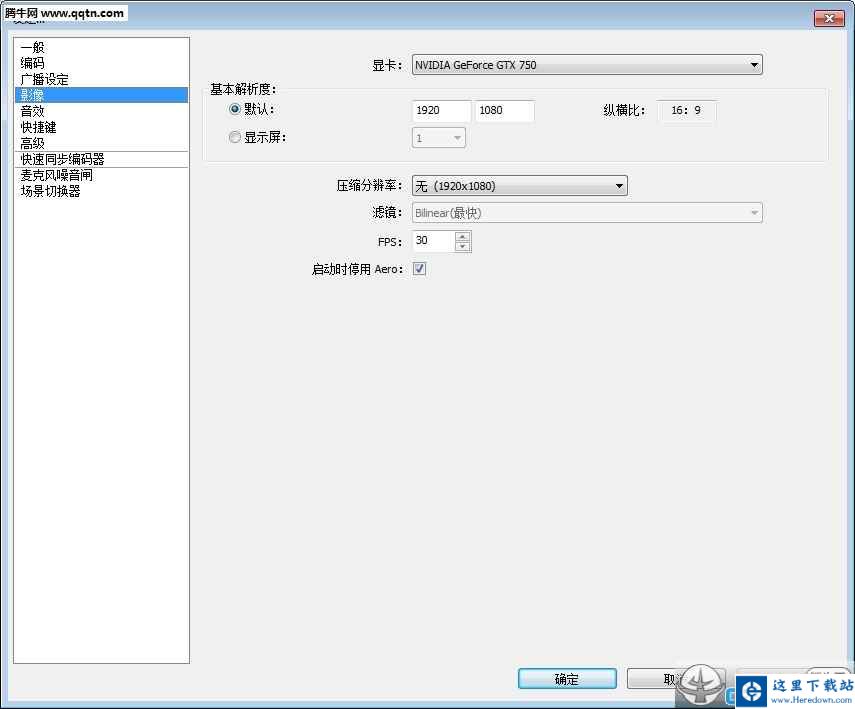Open the 显卡 NVIDIA GeForce dropdown
The width and height of the screenshot is (855, 709).
coord(587,65)
